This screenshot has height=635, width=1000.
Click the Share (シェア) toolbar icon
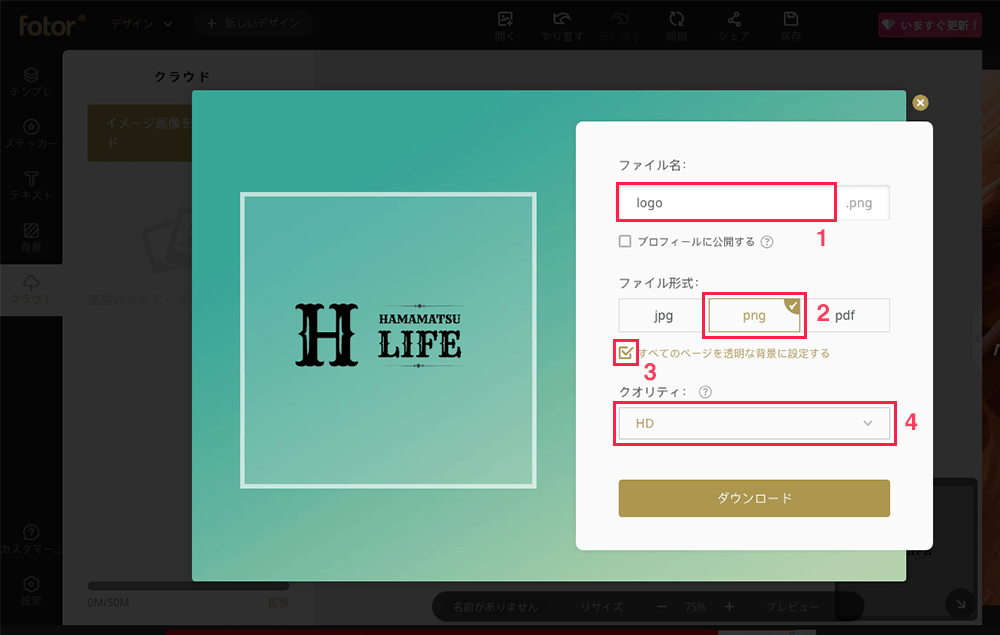point(734,26)
